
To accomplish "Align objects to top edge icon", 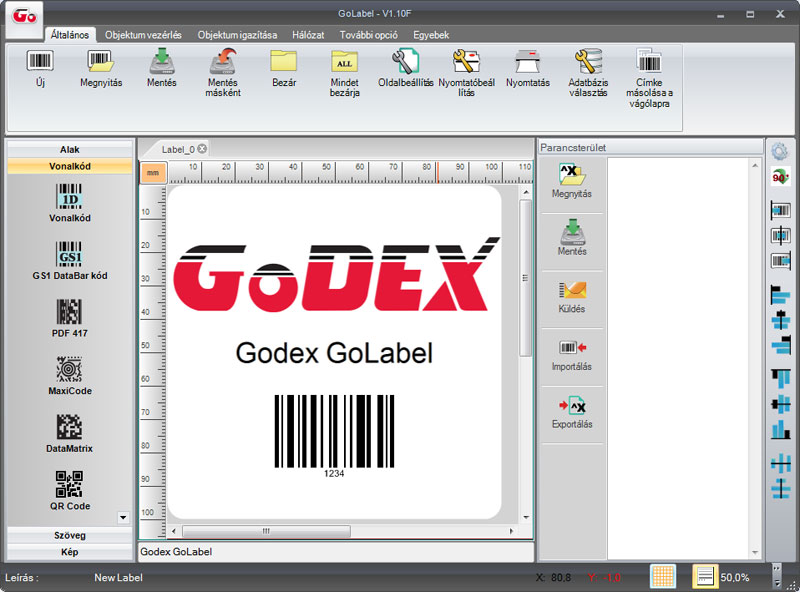I will pos(781,379).
